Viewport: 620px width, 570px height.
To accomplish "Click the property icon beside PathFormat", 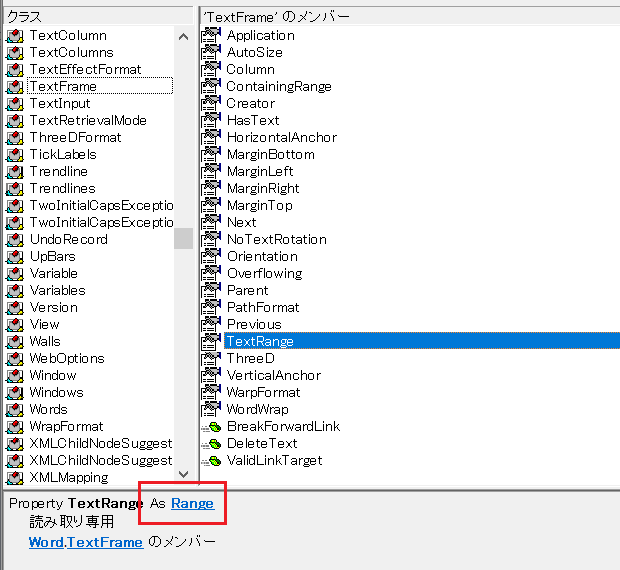I will click(x=211, y=308).
